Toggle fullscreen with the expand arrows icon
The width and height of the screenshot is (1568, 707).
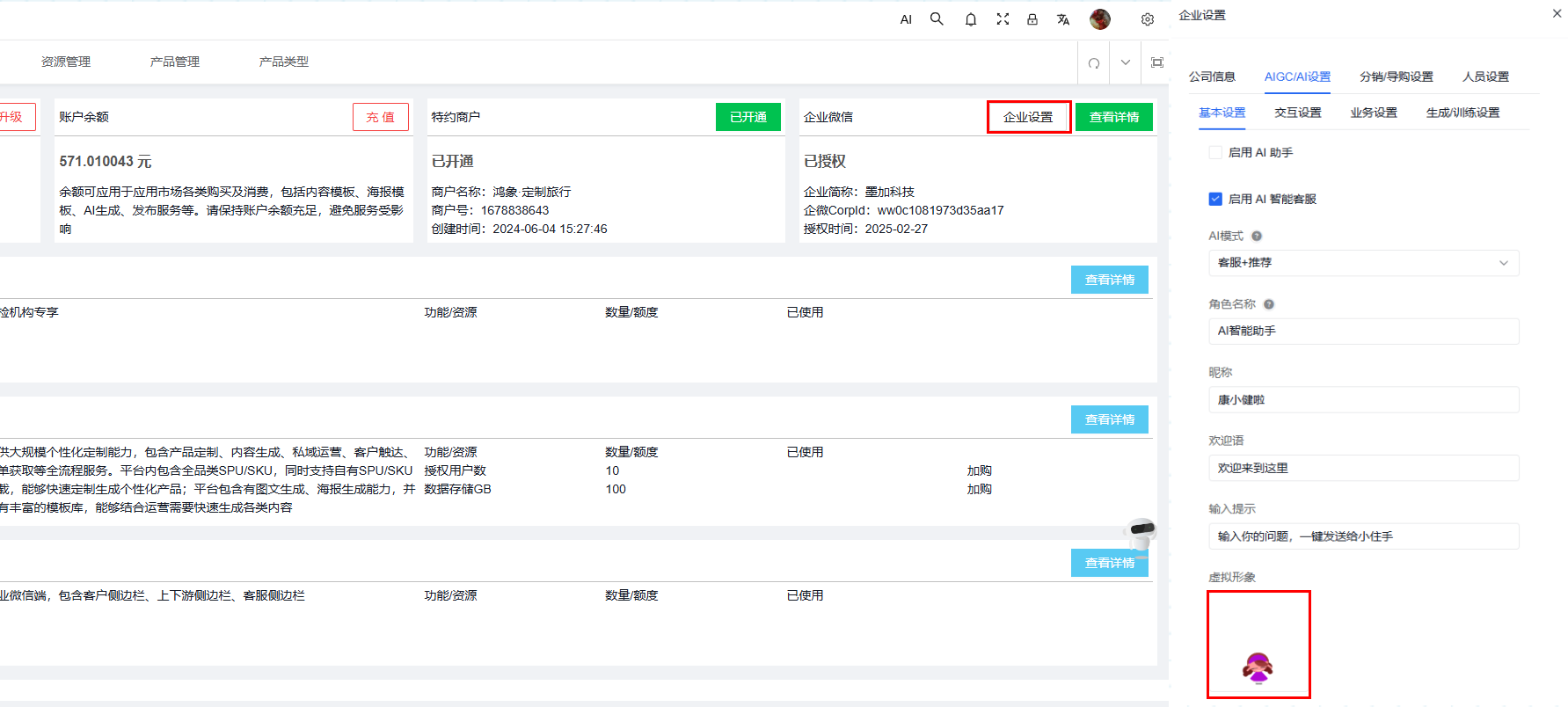(x=1003, y=19)
